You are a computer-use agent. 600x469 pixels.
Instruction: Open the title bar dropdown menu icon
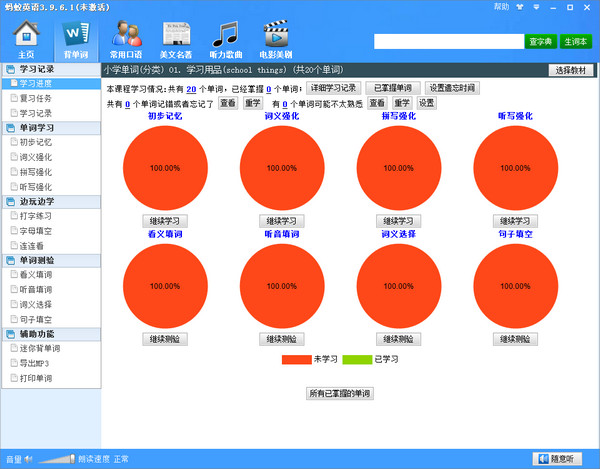coord(536,7)
